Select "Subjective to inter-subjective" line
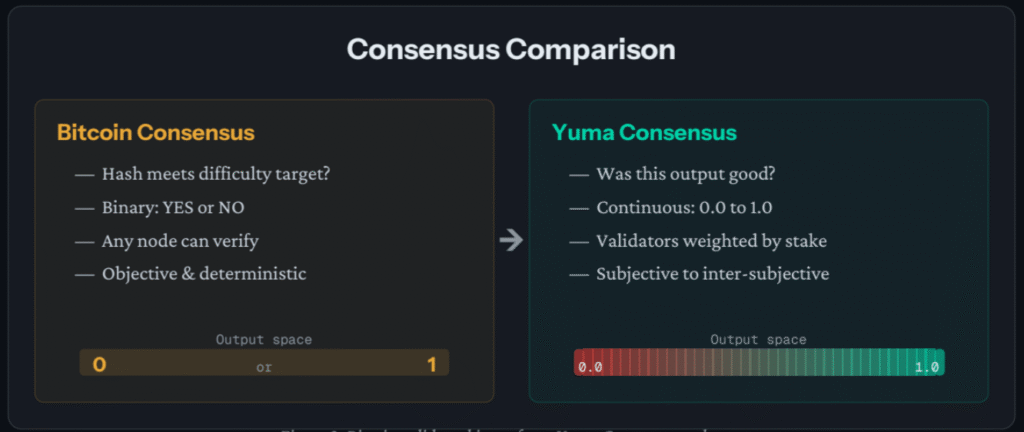This screenshot has width=1024, height=432. [x=712, y=273]
